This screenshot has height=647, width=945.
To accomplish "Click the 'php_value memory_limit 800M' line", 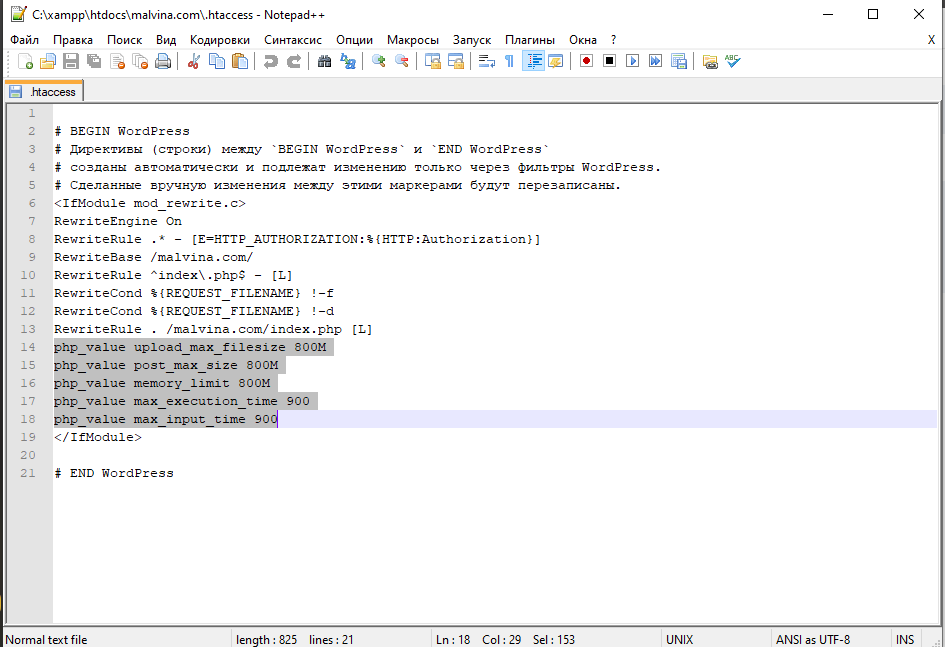I will click(x=162, y=383).
